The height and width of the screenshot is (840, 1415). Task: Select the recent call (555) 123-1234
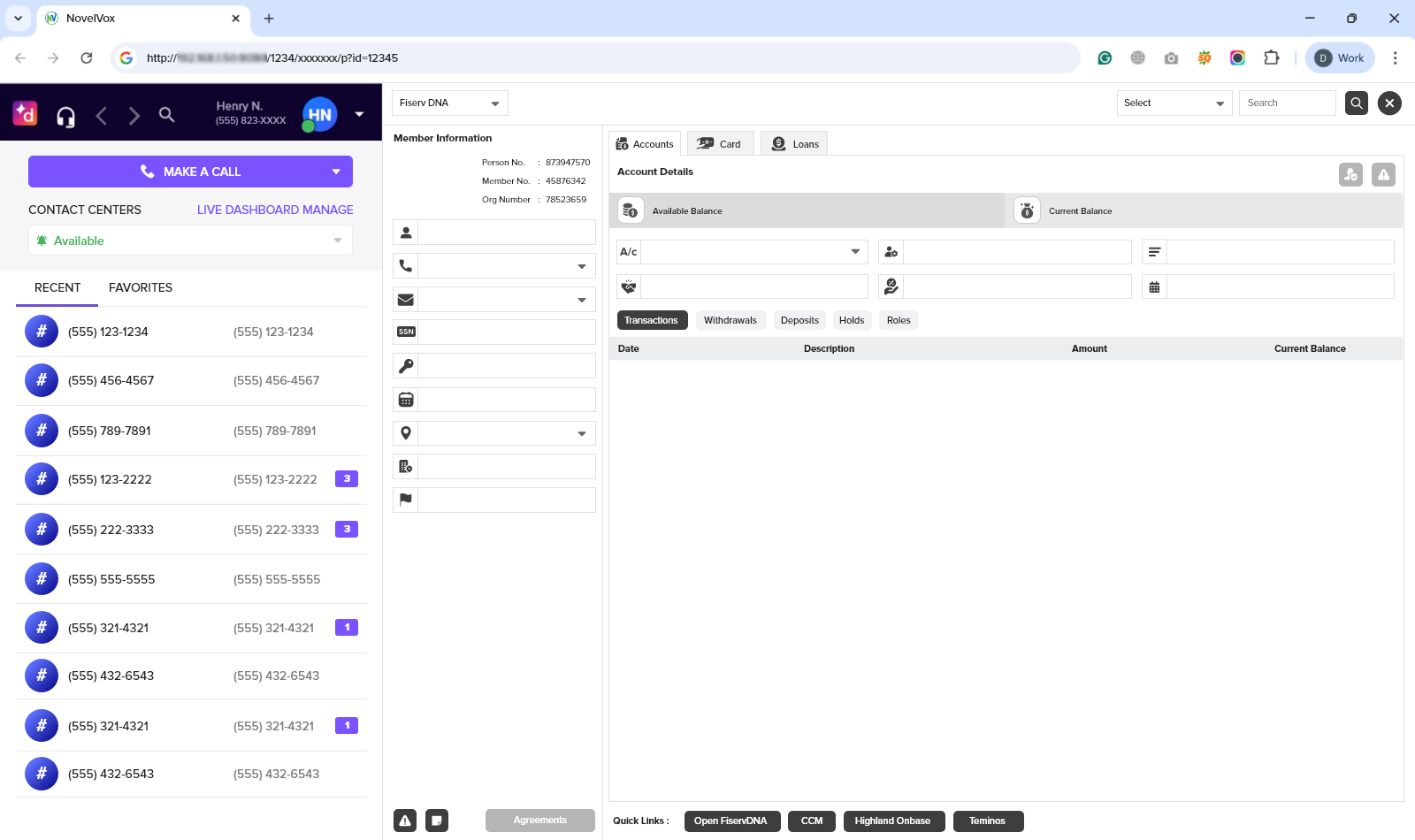(x=191, y=332)
